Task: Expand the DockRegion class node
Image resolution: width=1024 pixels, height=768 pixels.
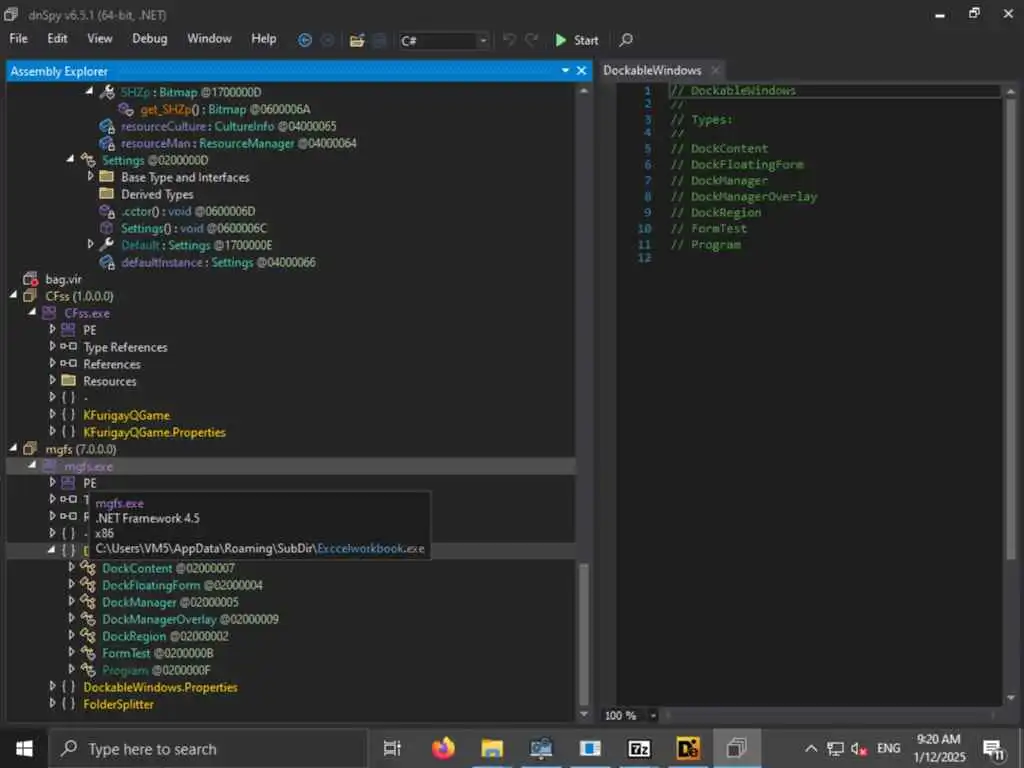Action: pyautogui.click(x=71, y=635)
